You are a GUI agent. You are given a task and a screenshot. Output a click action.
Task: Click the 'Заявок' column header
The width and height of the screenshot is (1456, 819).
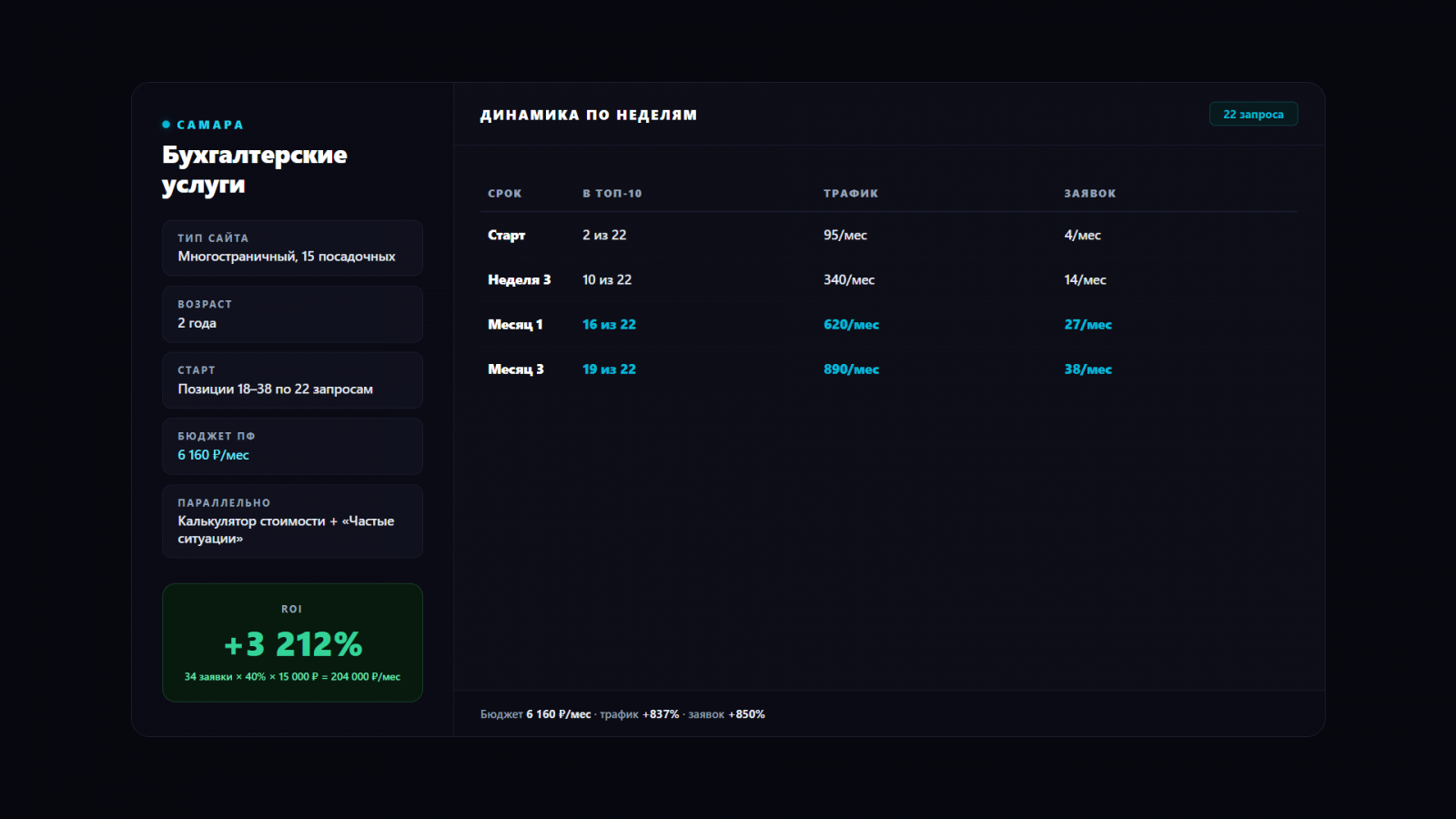1089,194
